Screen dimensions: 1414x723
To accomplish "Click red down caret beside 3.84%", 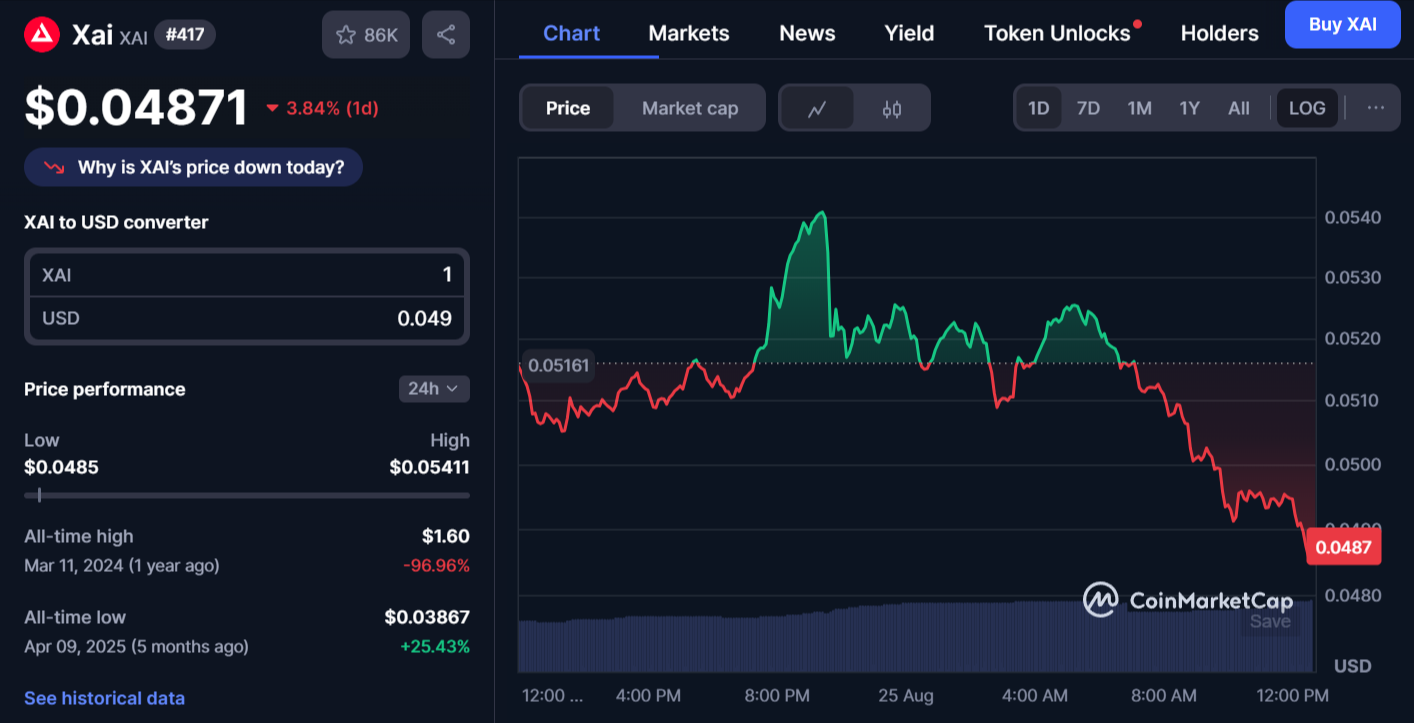I will (272, 109).
